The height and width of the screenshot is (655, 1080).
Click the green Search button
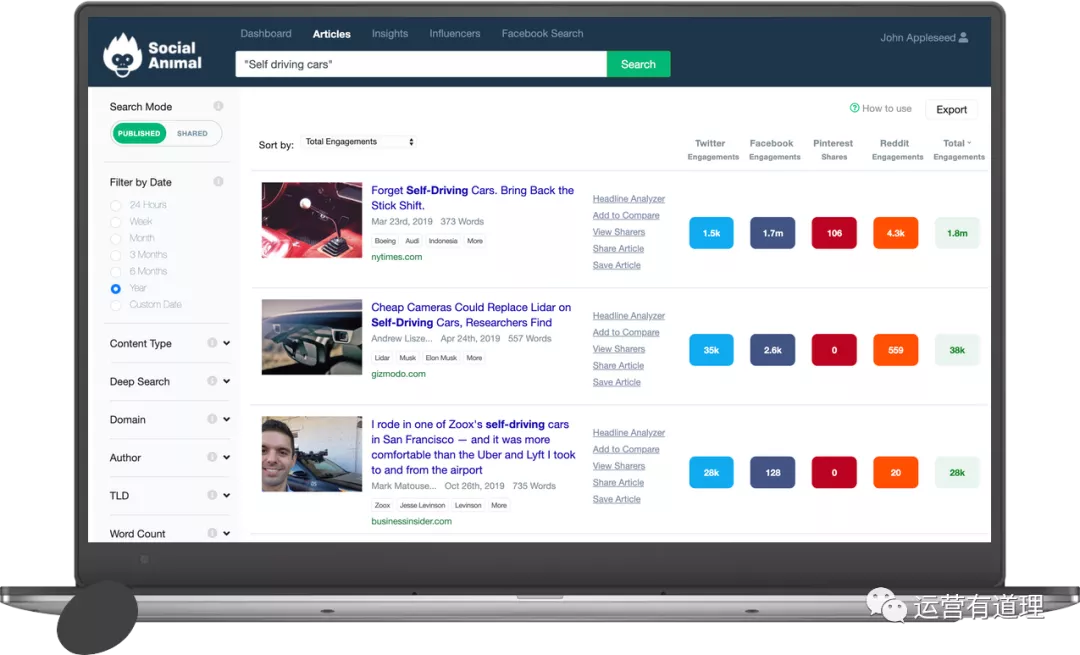coord(638,64)
